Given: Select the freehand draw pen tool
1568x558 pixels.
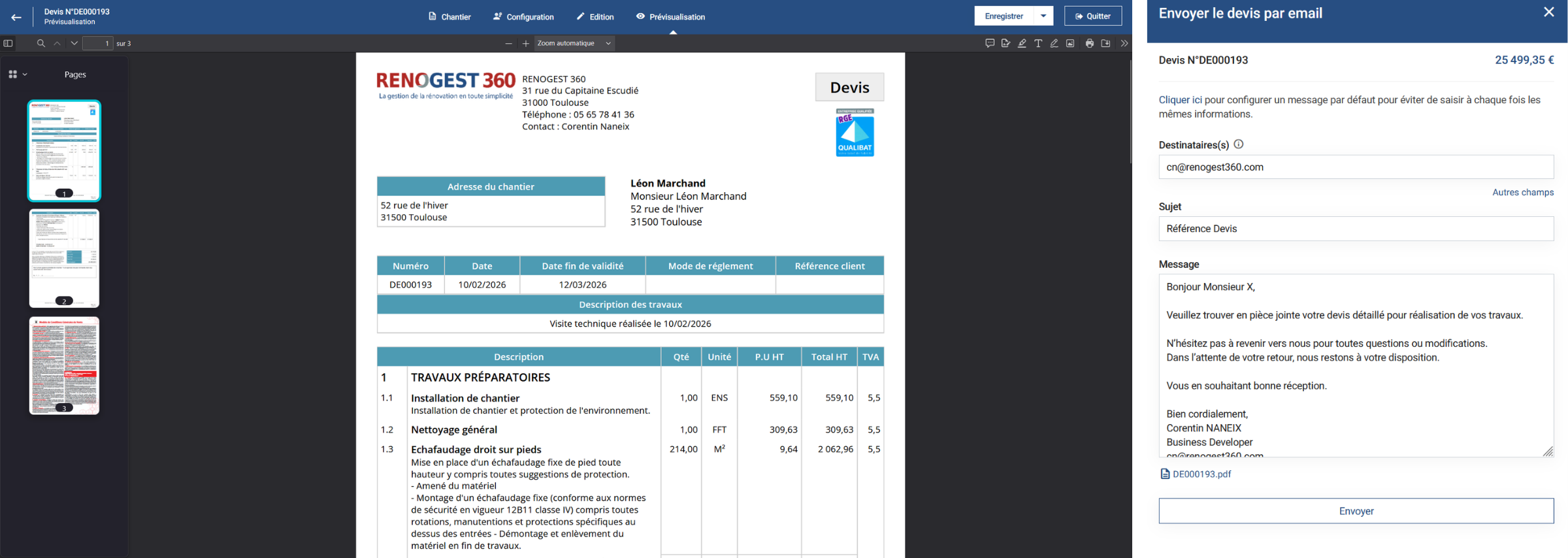Looking at the screenshot, I should tap(1054, 44).
